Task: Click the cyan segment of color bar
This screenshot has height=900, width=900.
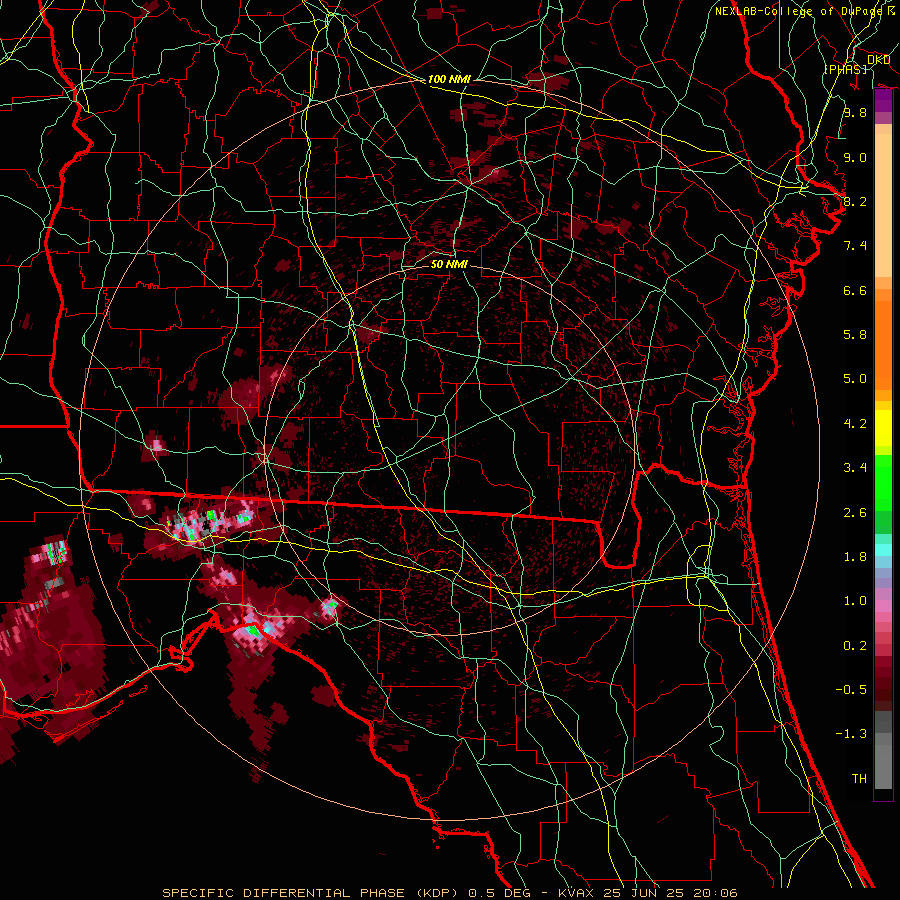Action: (883, 550)
